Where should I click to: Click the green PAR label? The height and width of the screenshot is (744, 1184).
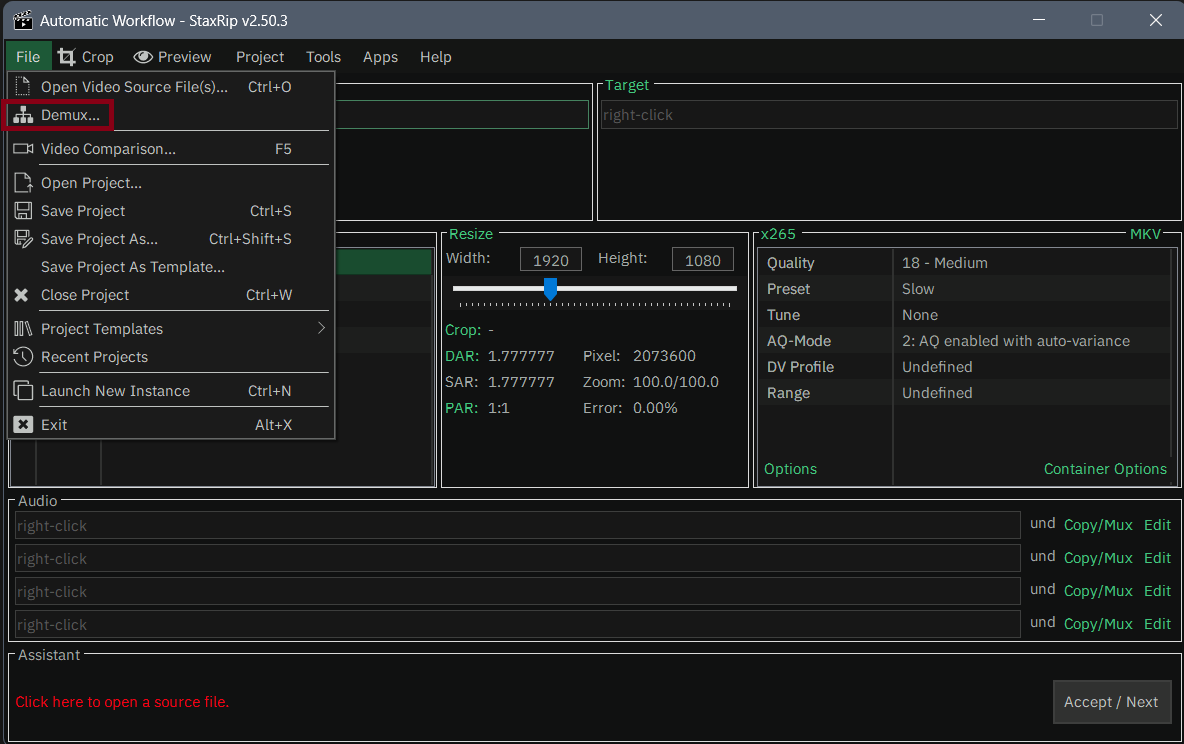[461, 408]
